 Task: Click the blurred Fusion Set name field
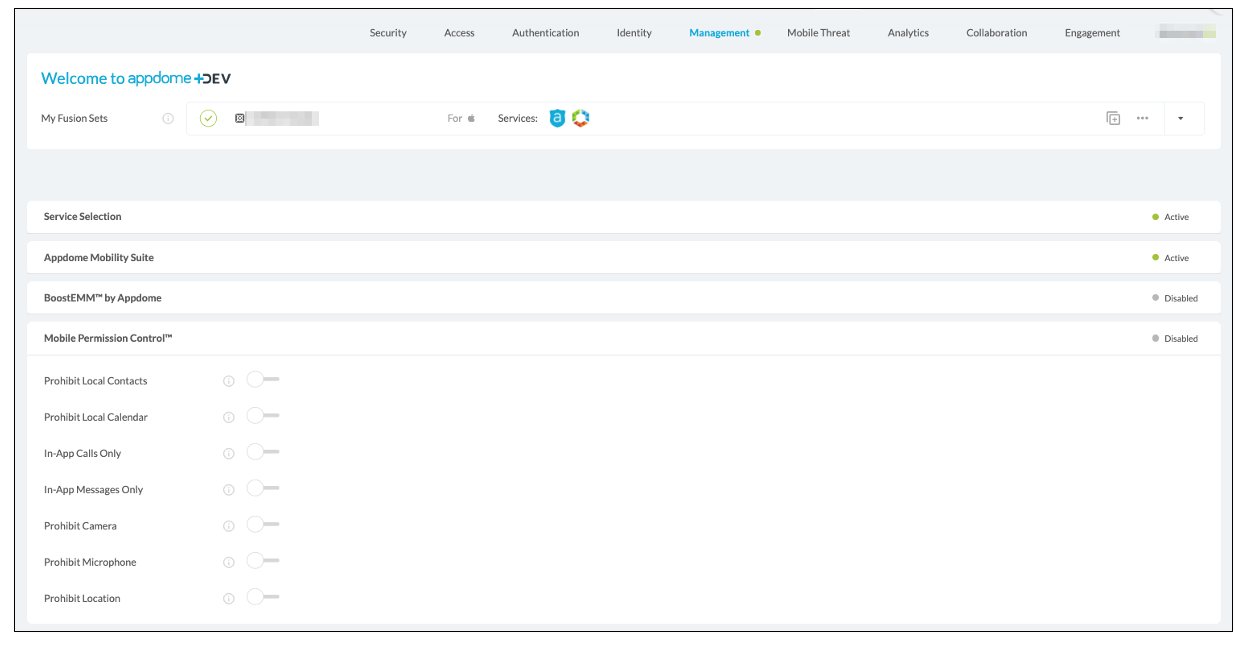(282, 118)
